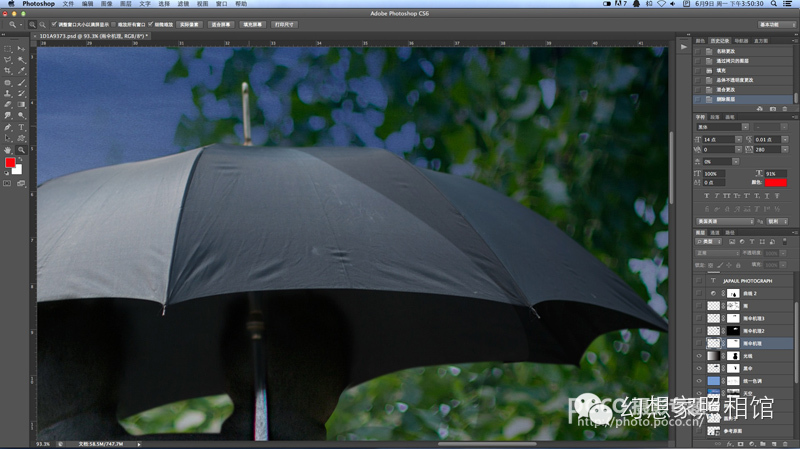The width and height of the screenshot is (800, 449).
Task: Click 93.3% zoom field in status bar
Action: point(43,444)
